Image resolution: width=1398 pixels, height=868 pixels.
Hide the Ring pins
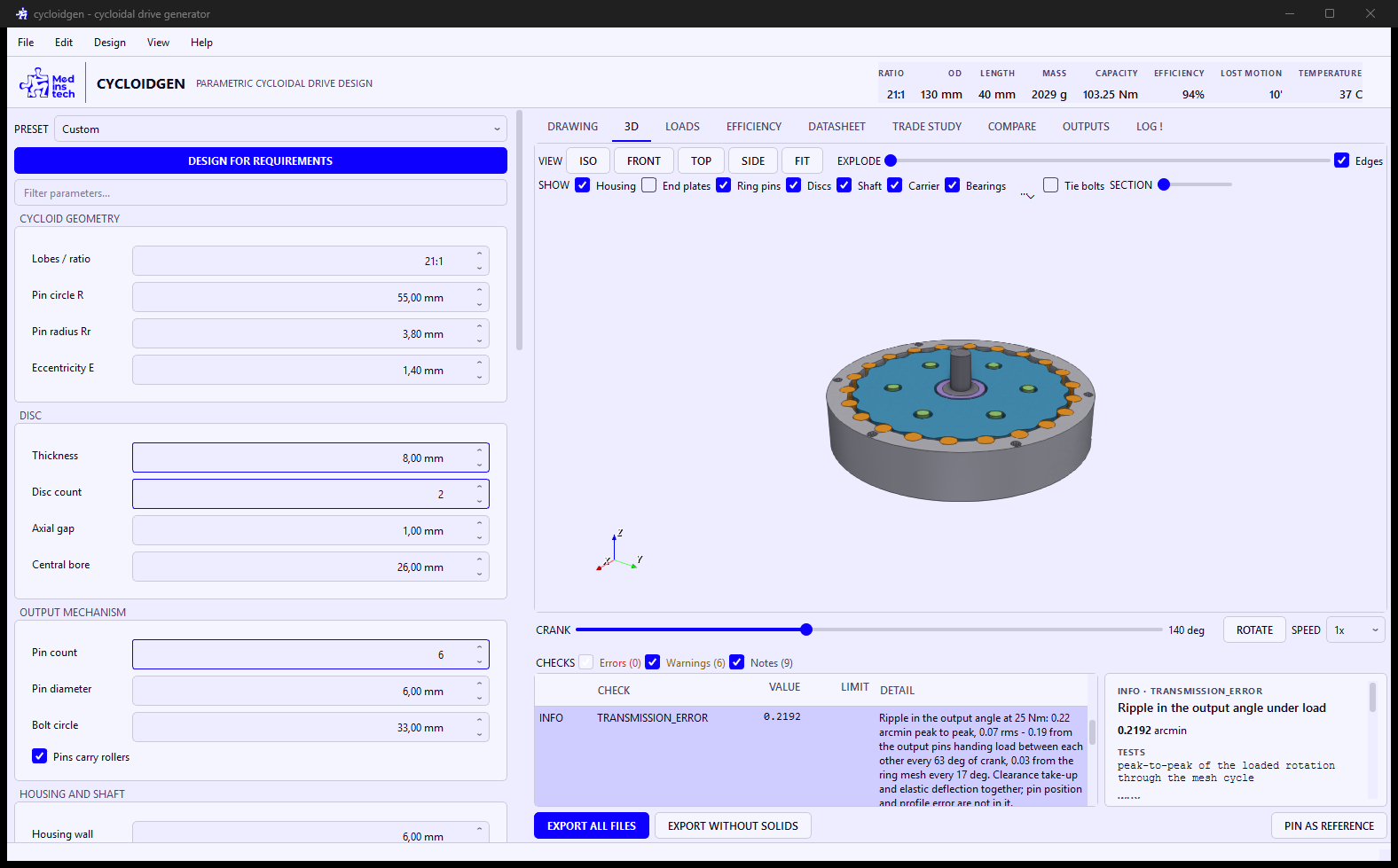pos(724,185)
